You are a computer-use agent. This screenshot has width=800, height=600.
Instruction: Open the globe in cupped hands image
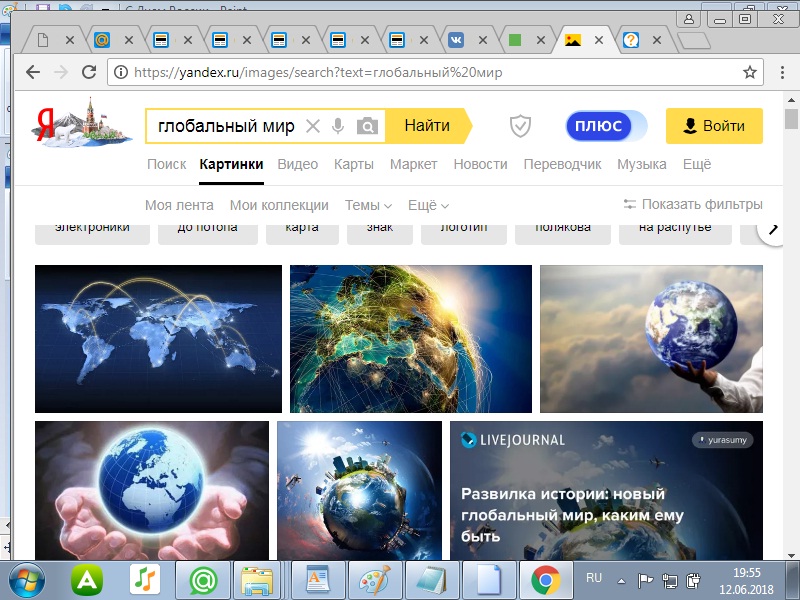(152, 490)
